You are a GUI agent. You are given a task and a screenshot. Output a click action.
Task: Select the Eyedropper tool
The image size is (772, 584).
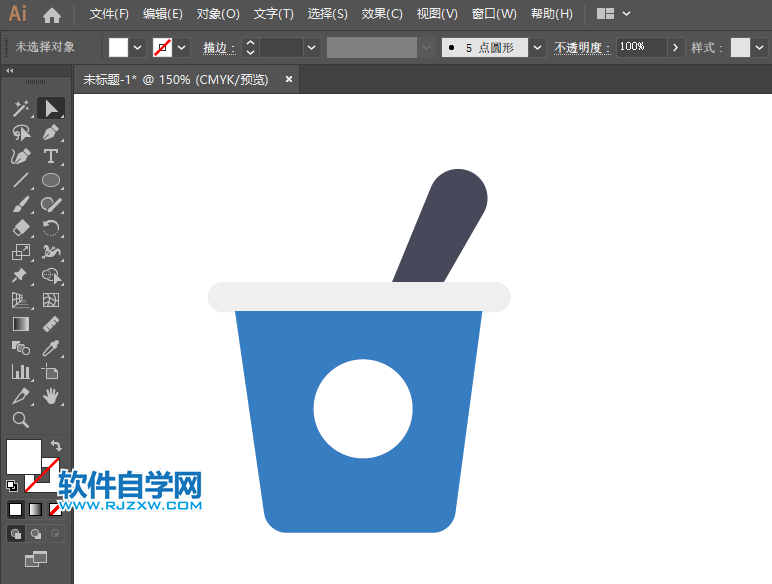[51, 348]
